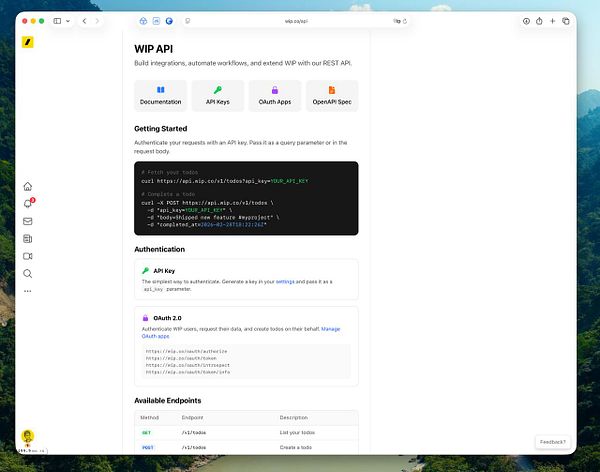Click the 'List your todos' description
Viewport: 600px width, 472px height.
pos(297,433)
